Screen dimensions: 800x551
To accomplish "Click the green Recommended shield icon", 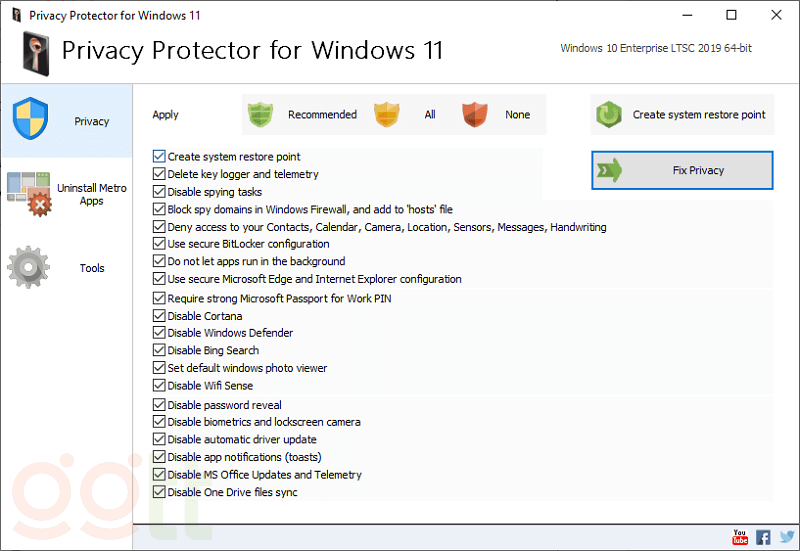I will (260, 115).
